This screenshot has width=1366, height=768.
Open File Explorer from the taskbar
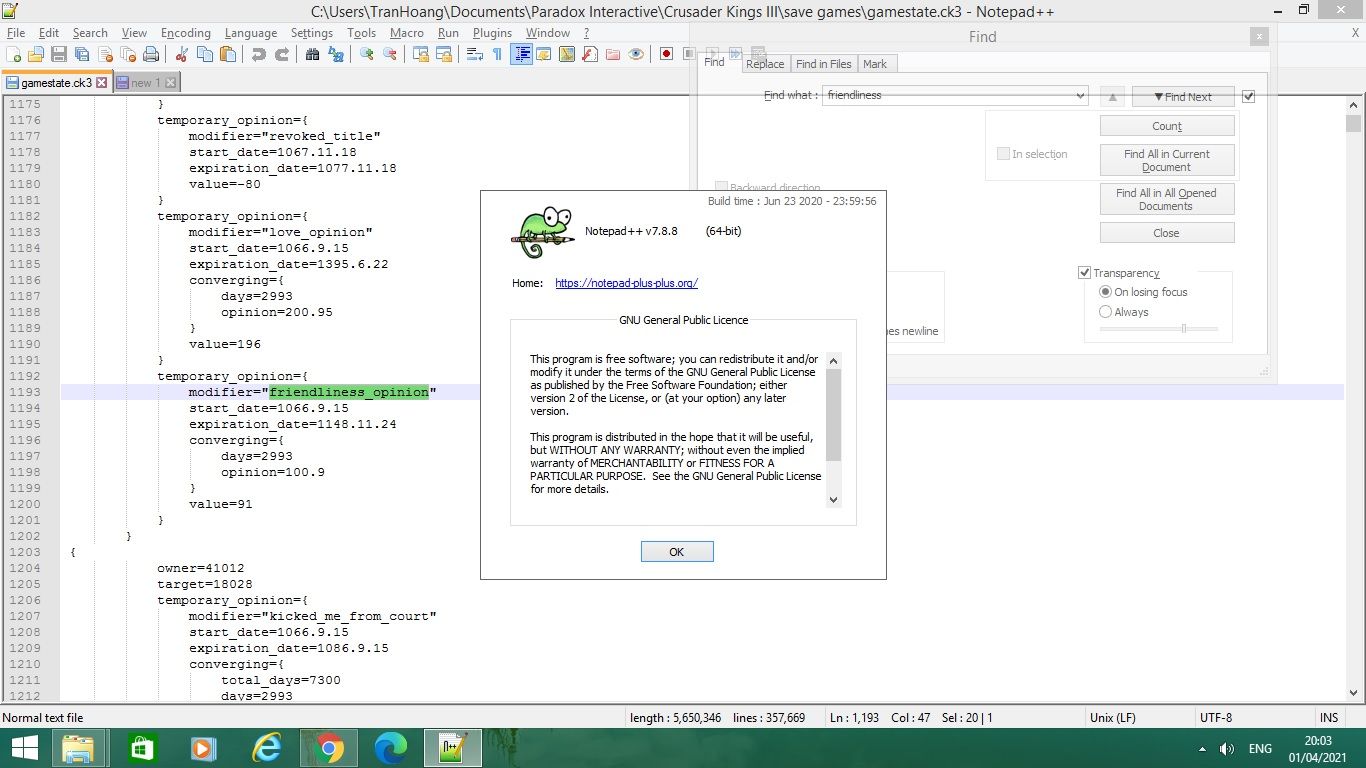click(78, 748)
